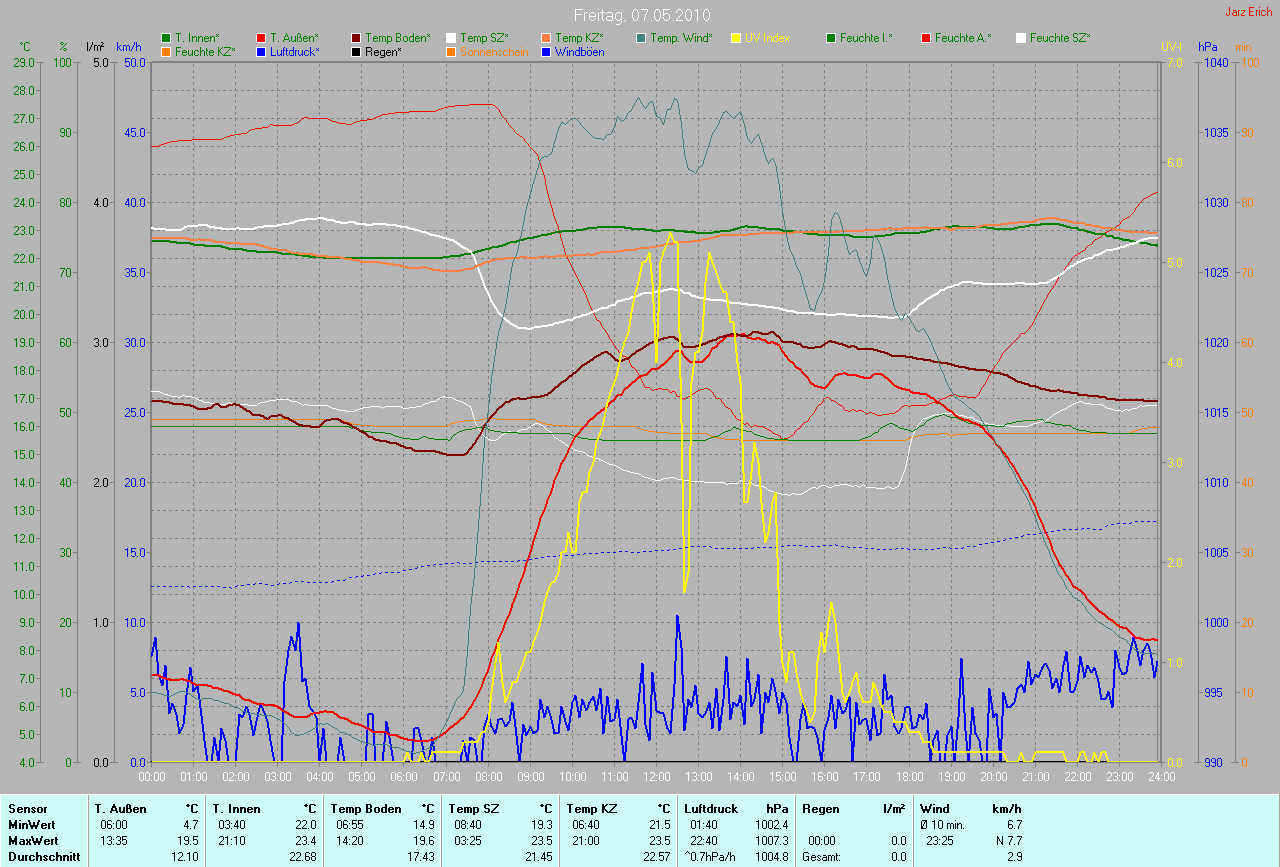Click the white Feuchte SZ legend swatch

[1021, 38]
